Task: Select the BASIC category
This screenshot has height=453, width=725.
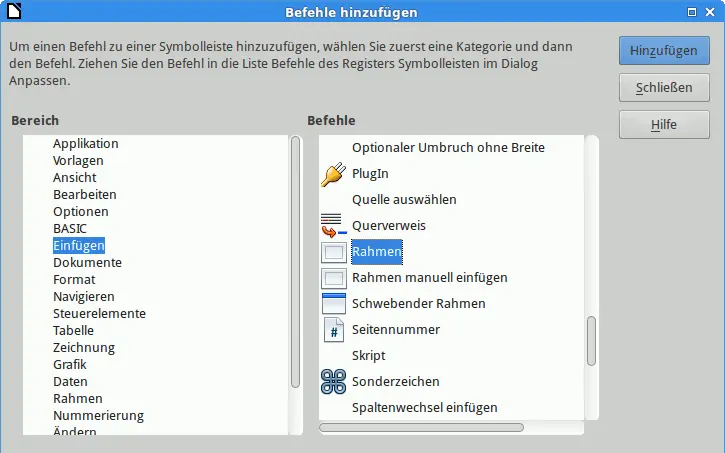Action: tap(70, 228)
